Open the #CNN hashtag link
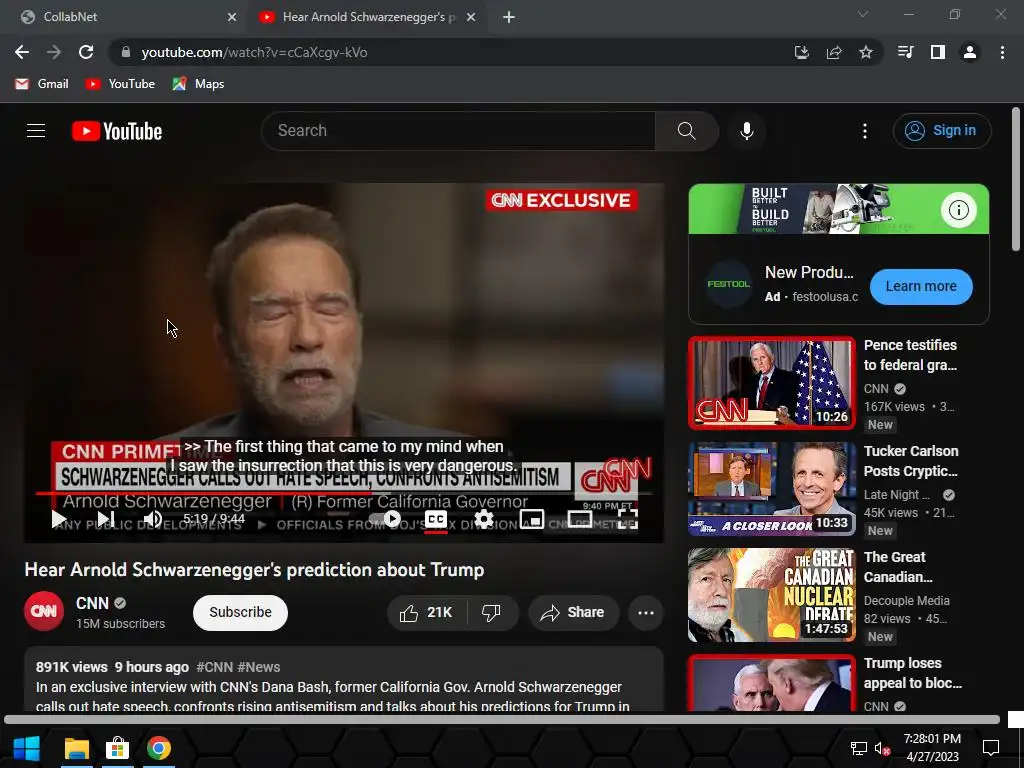1024x768 pixels. (214, 667)
